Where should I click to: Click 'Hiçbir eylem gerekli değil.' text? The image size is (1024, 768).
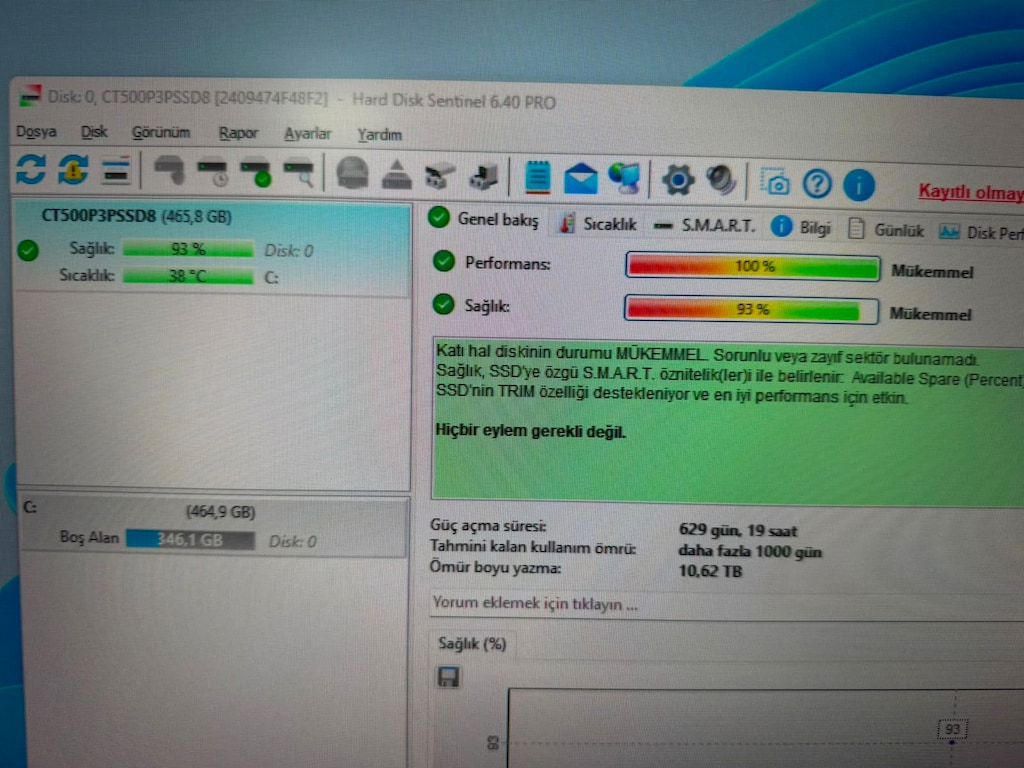[530, 431]
